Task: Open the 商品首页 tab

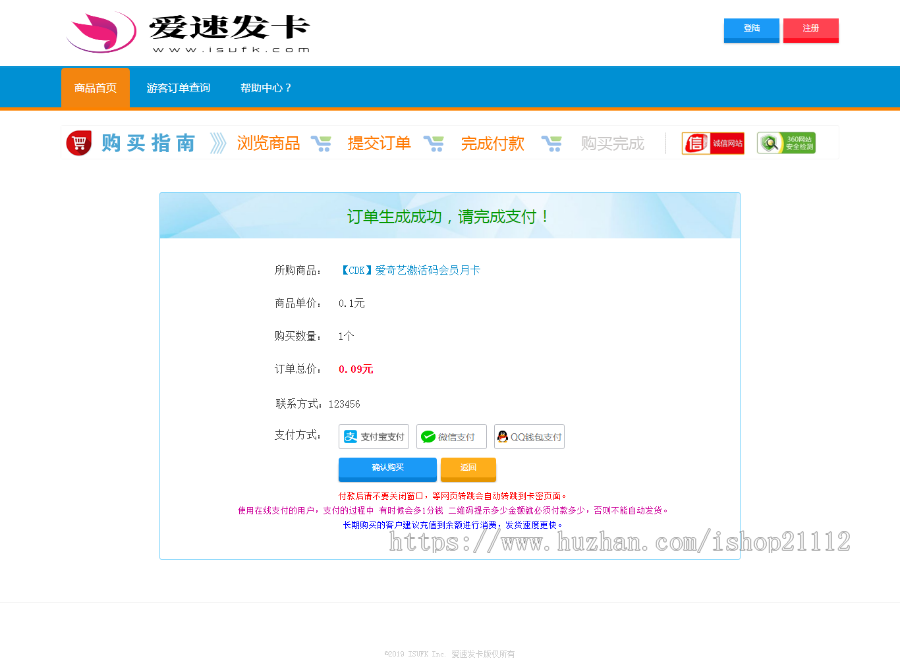Action: coord(95,88)
